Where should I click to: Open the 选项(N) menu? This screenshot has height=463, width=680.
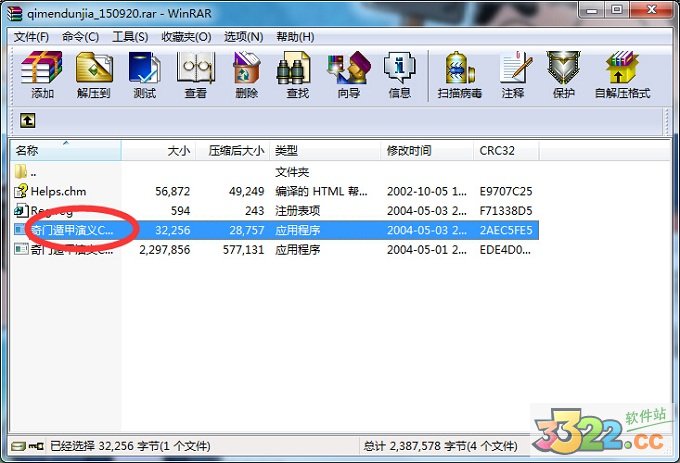(x=243, y=37)
